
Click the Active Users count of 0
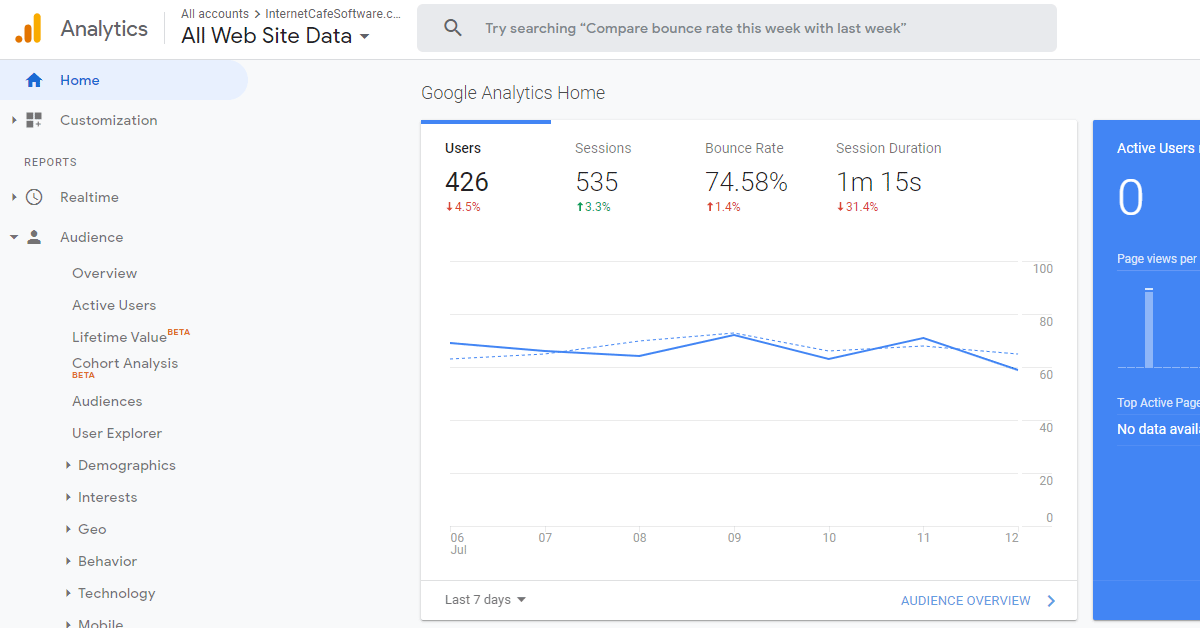[x=1130, y=198]
